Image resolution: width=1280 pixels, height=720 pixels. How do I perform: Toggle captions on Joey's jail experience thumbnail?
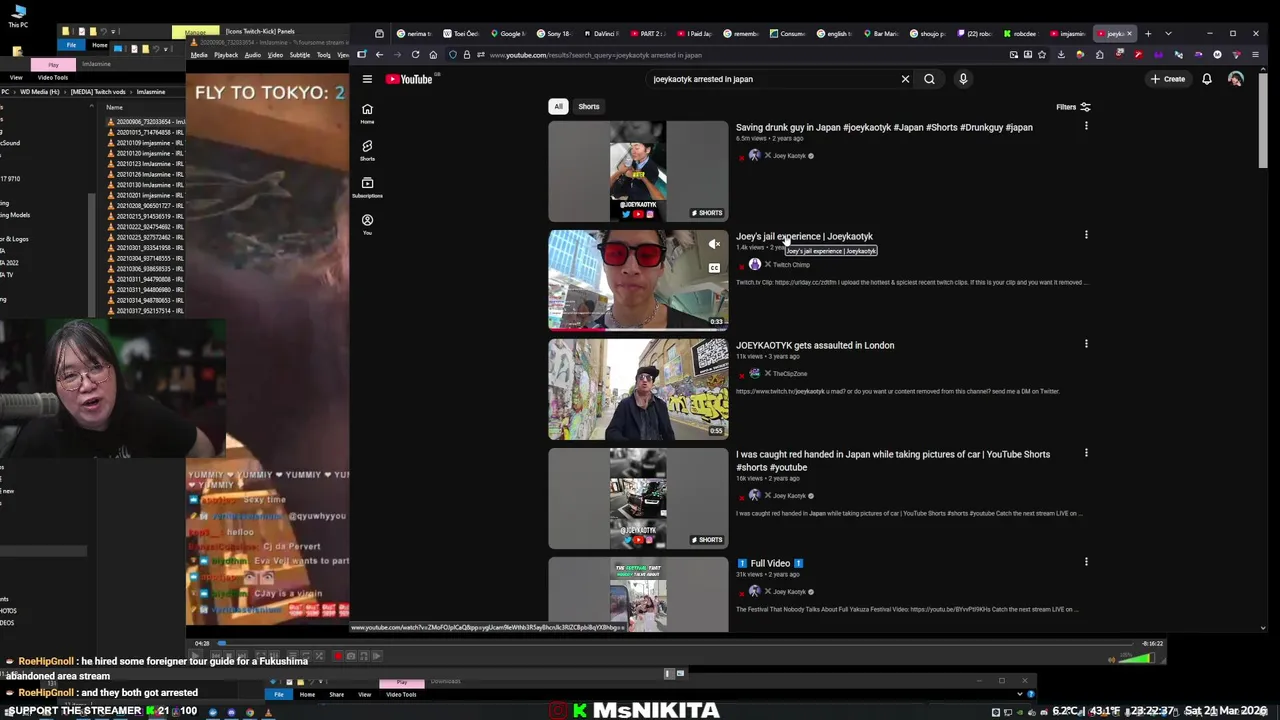tap(714, 268)
